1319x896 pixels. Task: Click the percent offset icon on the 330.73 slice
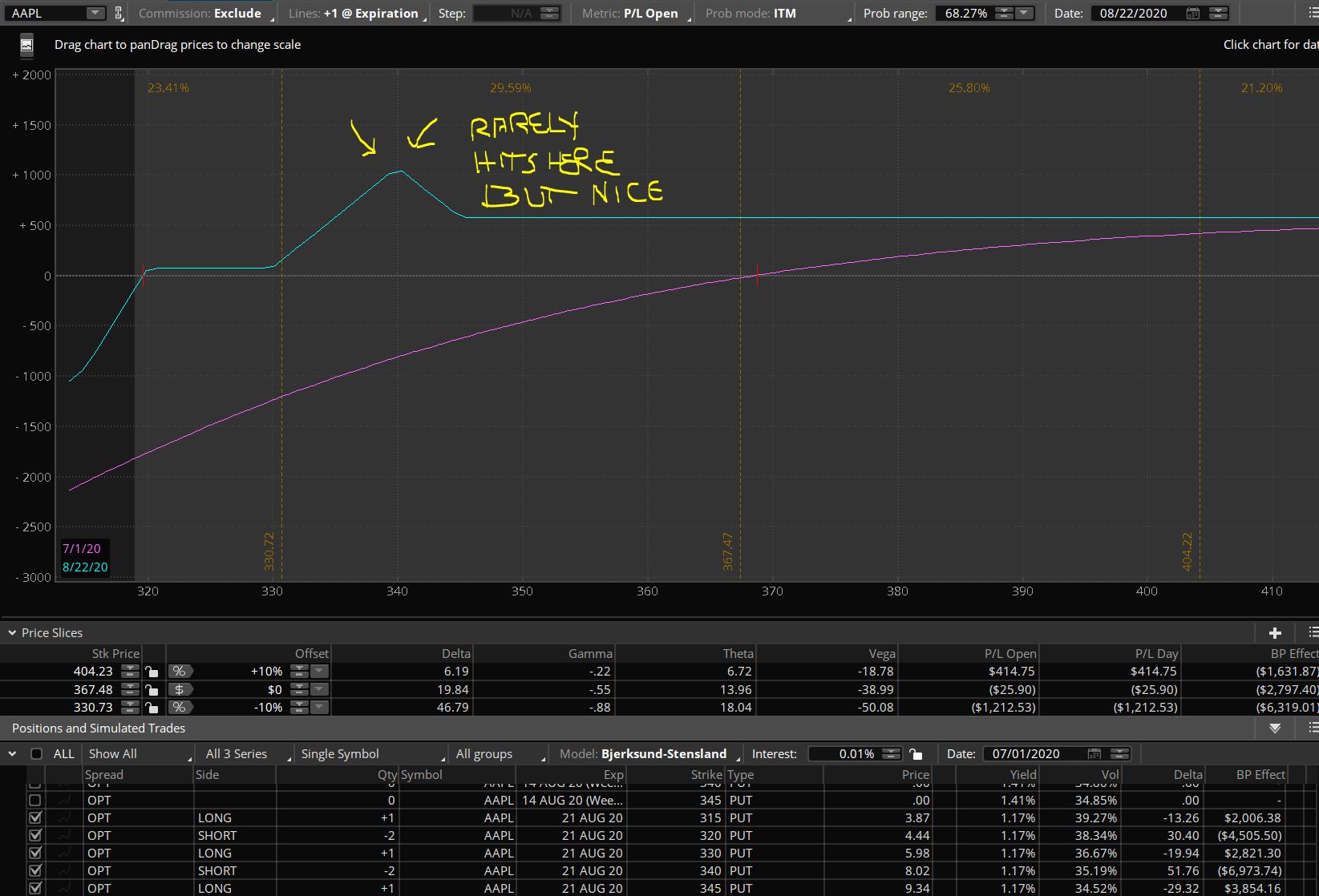click(x=179, y=708)
